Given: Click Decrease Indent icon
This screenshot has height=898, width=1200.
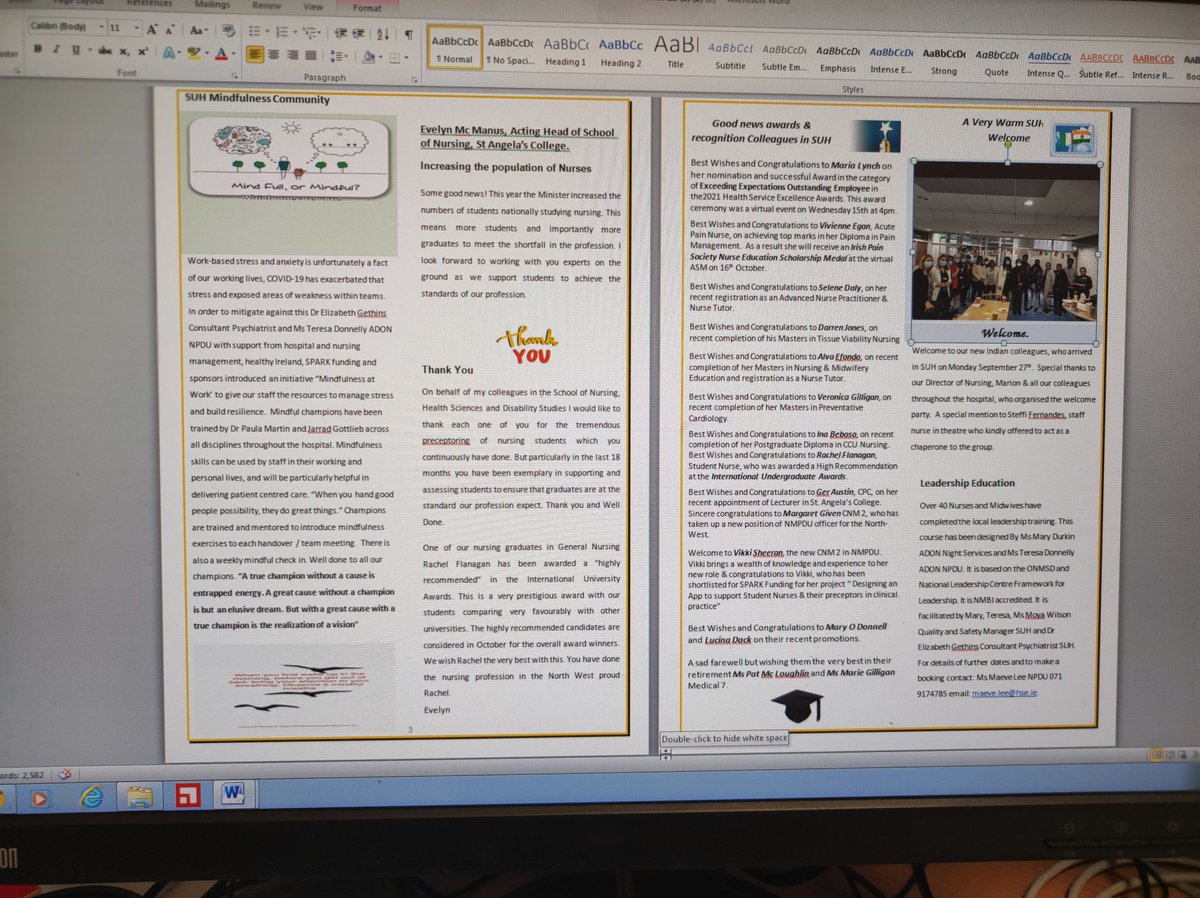Looking at the screenshot, I should pyautogui.click(x=341, y=34).
